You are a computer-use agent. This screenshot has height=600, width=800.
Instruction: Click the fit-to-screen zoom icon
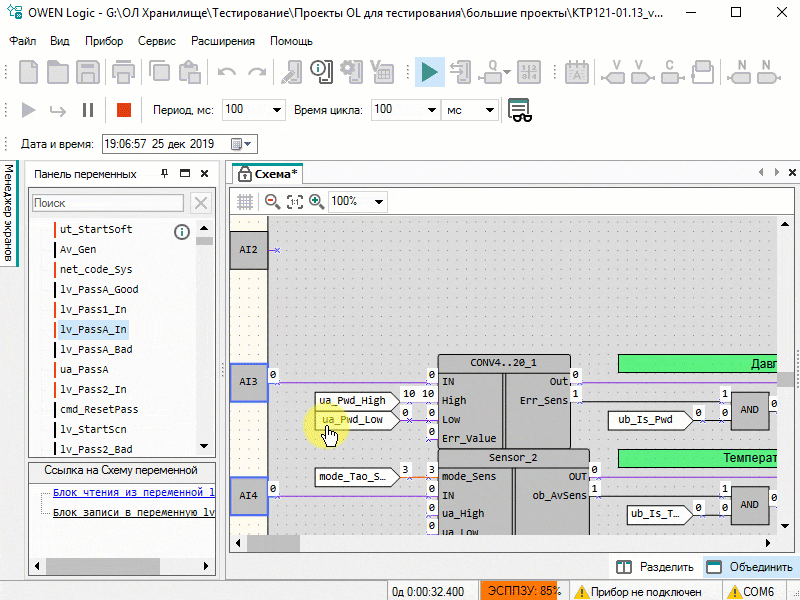pyautogui.click(x=294, y=201)
